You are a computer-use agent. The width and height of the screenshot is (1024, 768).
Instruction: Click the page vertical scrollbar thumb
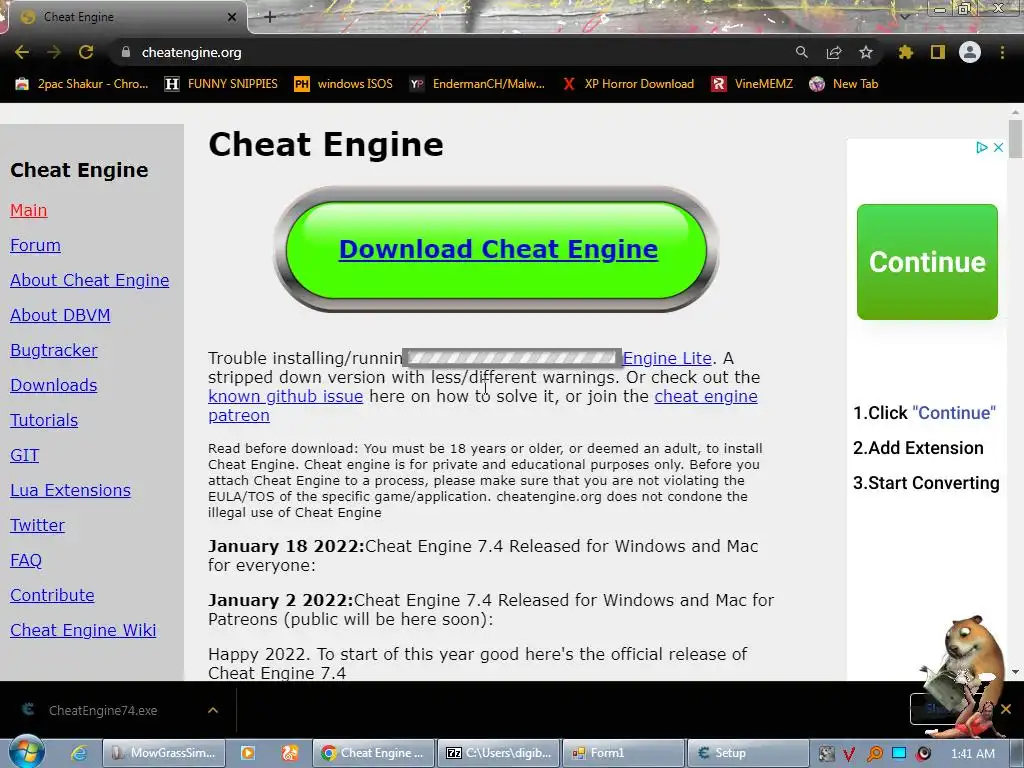1015,138
